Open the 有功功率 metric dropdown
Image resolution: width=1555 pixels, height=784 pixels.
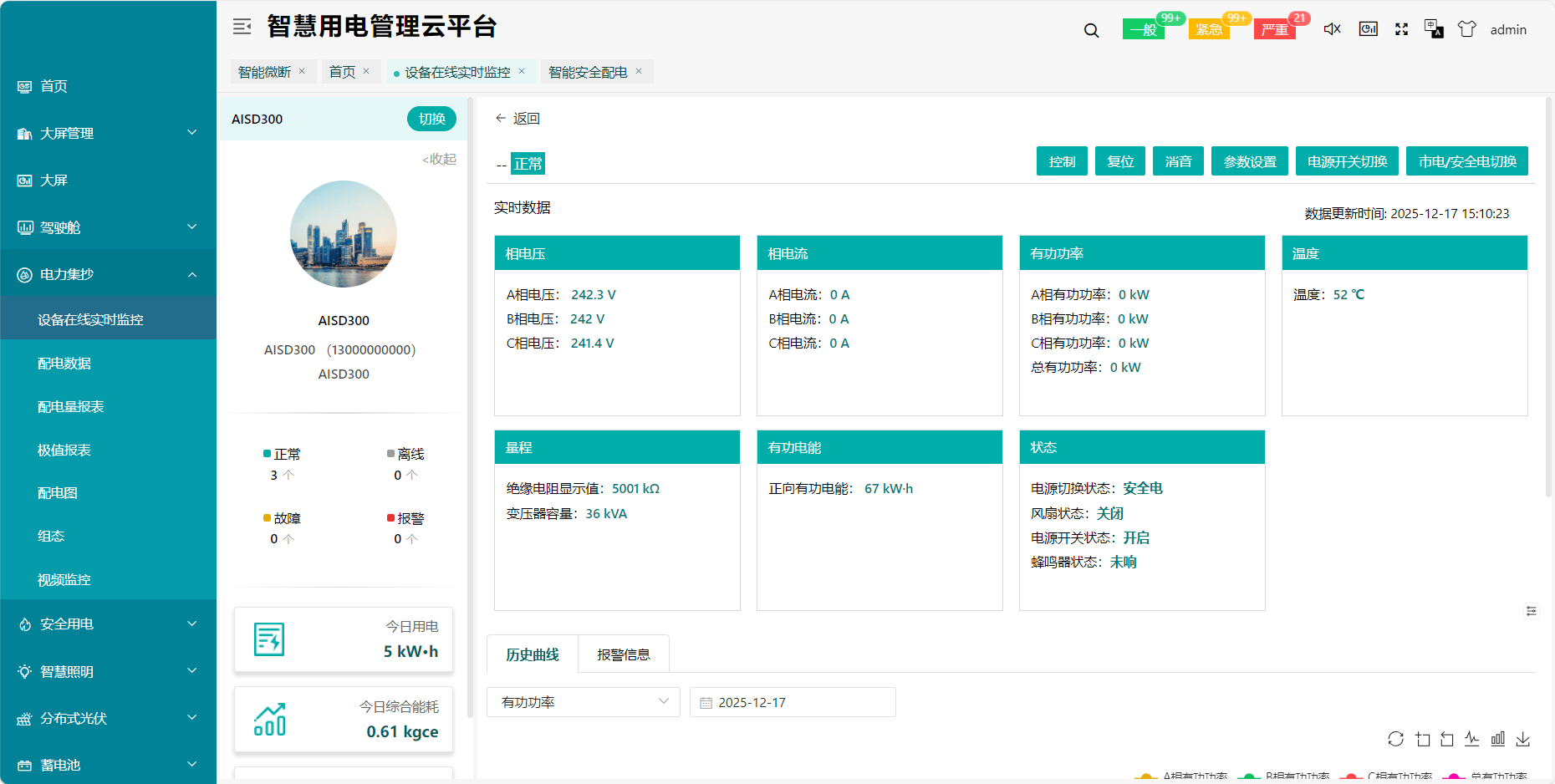coord(583,702)
